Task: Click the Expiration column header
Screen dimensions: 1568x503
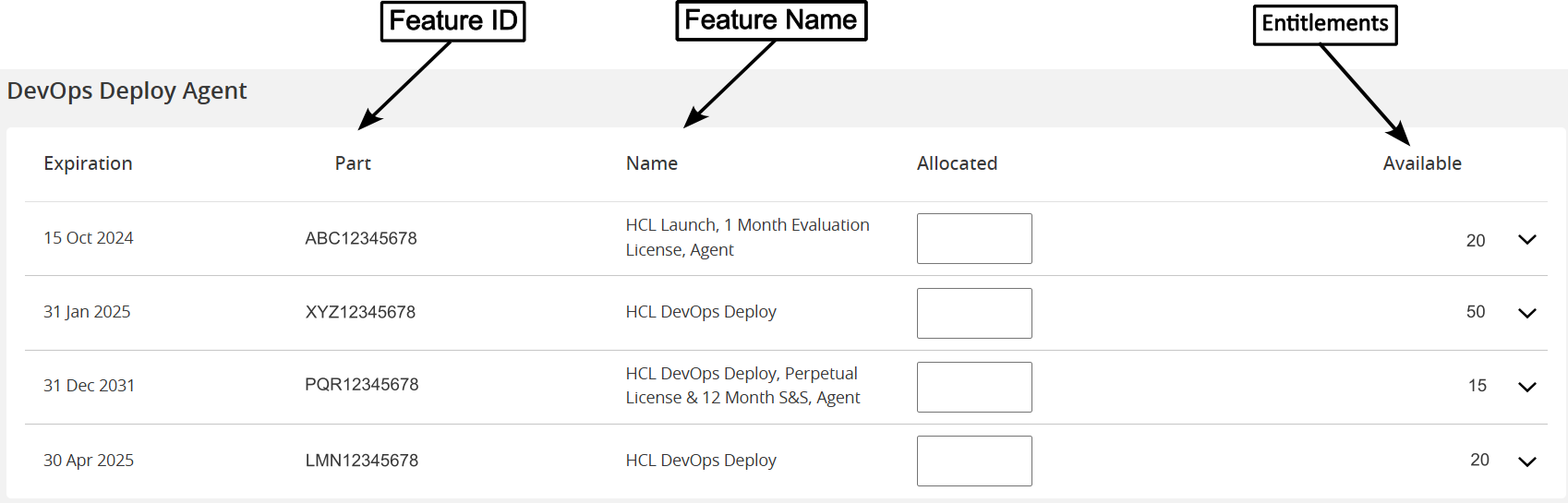Action: (88, 163)
